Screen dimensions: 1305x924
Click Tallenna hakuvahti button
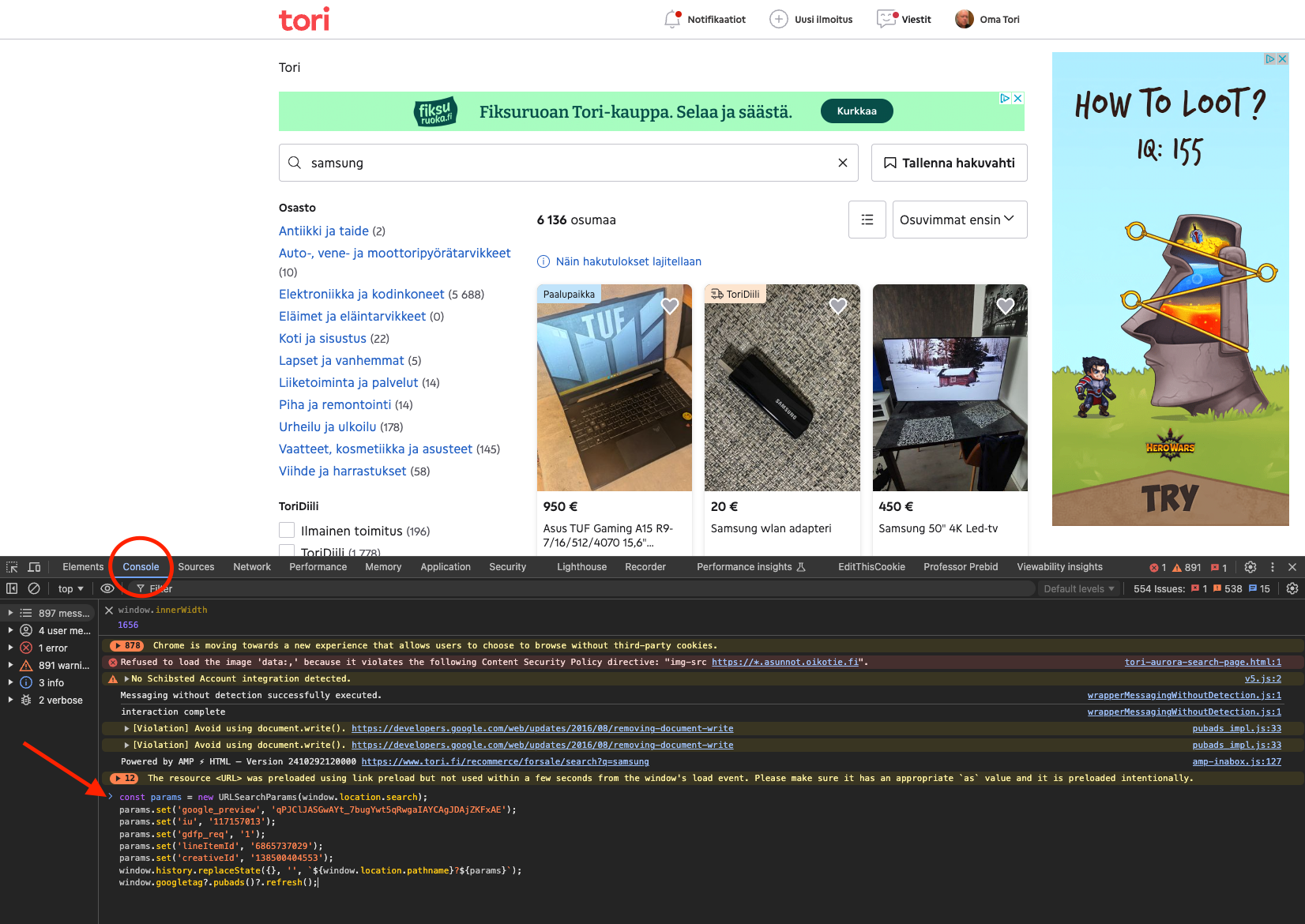tap(950, 163)
